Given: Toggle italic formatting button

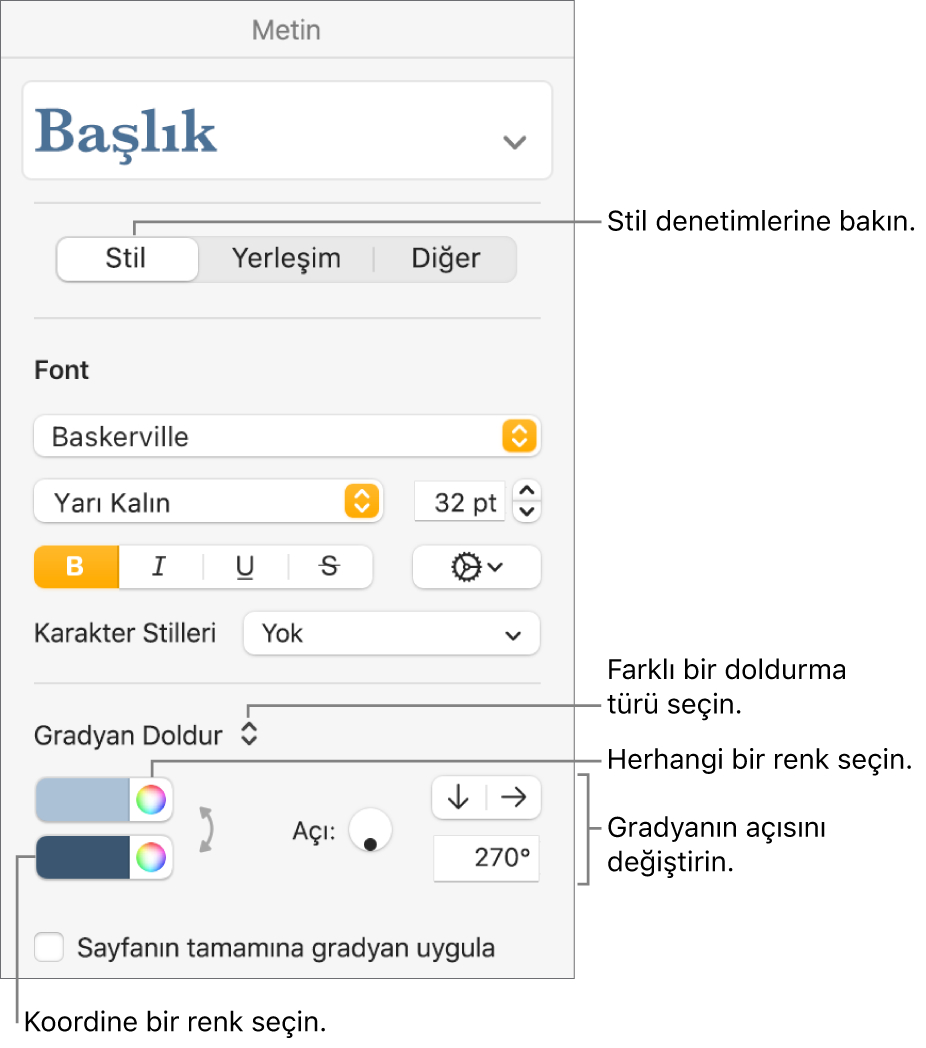Looking at the screenshot, I should 160,567.
